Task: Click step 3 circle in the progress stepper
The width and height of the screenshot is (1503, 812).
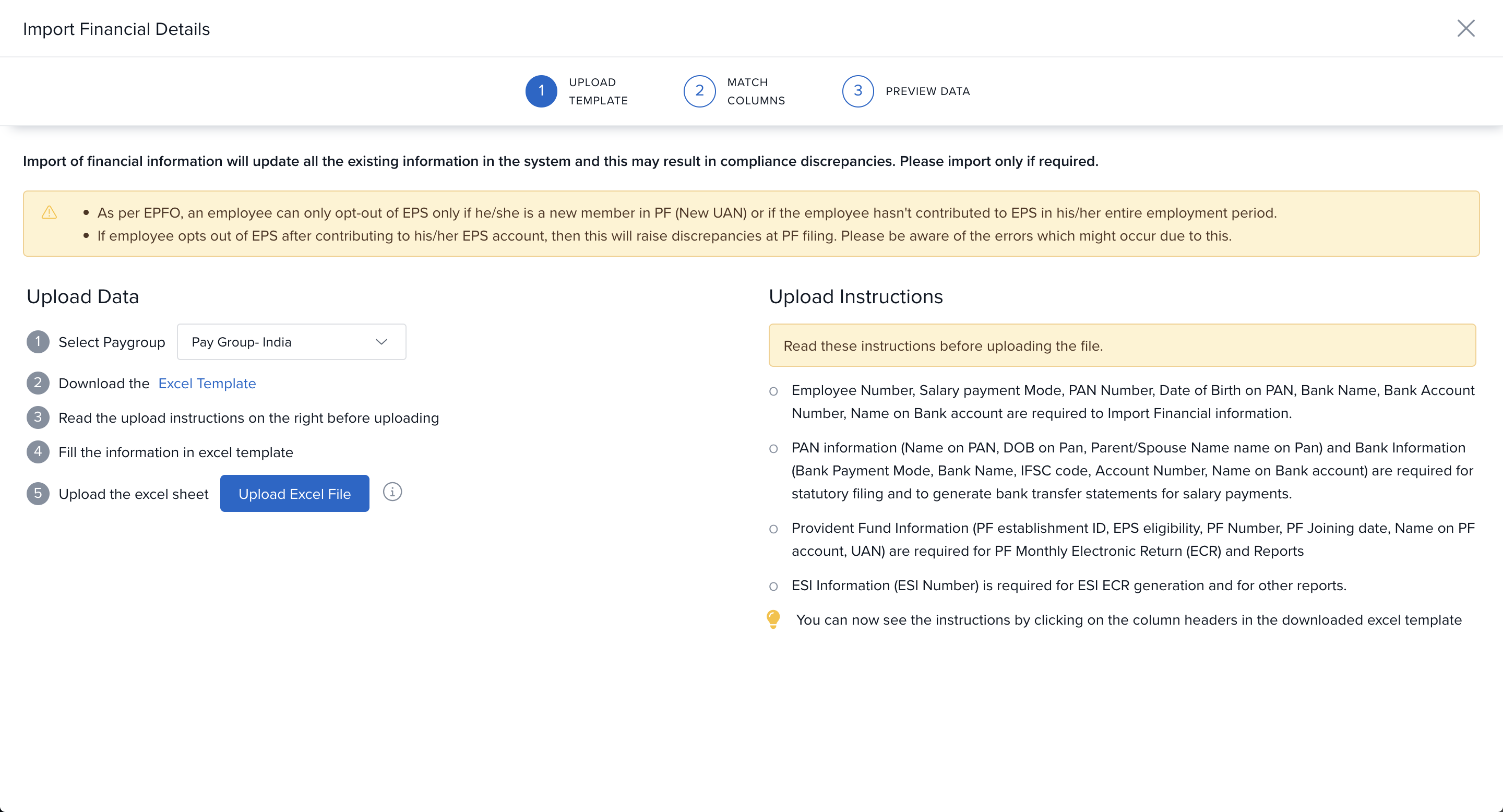Action: coord(857,91)
